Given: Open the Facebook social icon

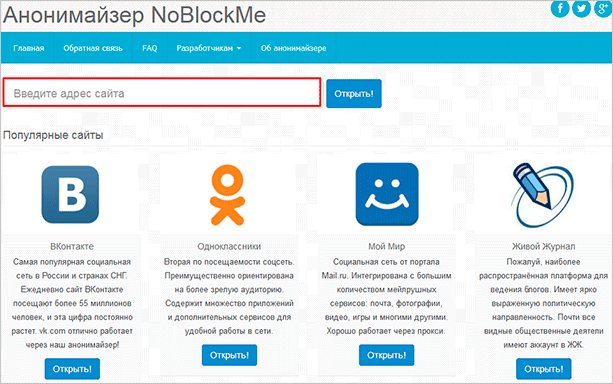Looking at the screenshot, I should (x=560, y=8).
